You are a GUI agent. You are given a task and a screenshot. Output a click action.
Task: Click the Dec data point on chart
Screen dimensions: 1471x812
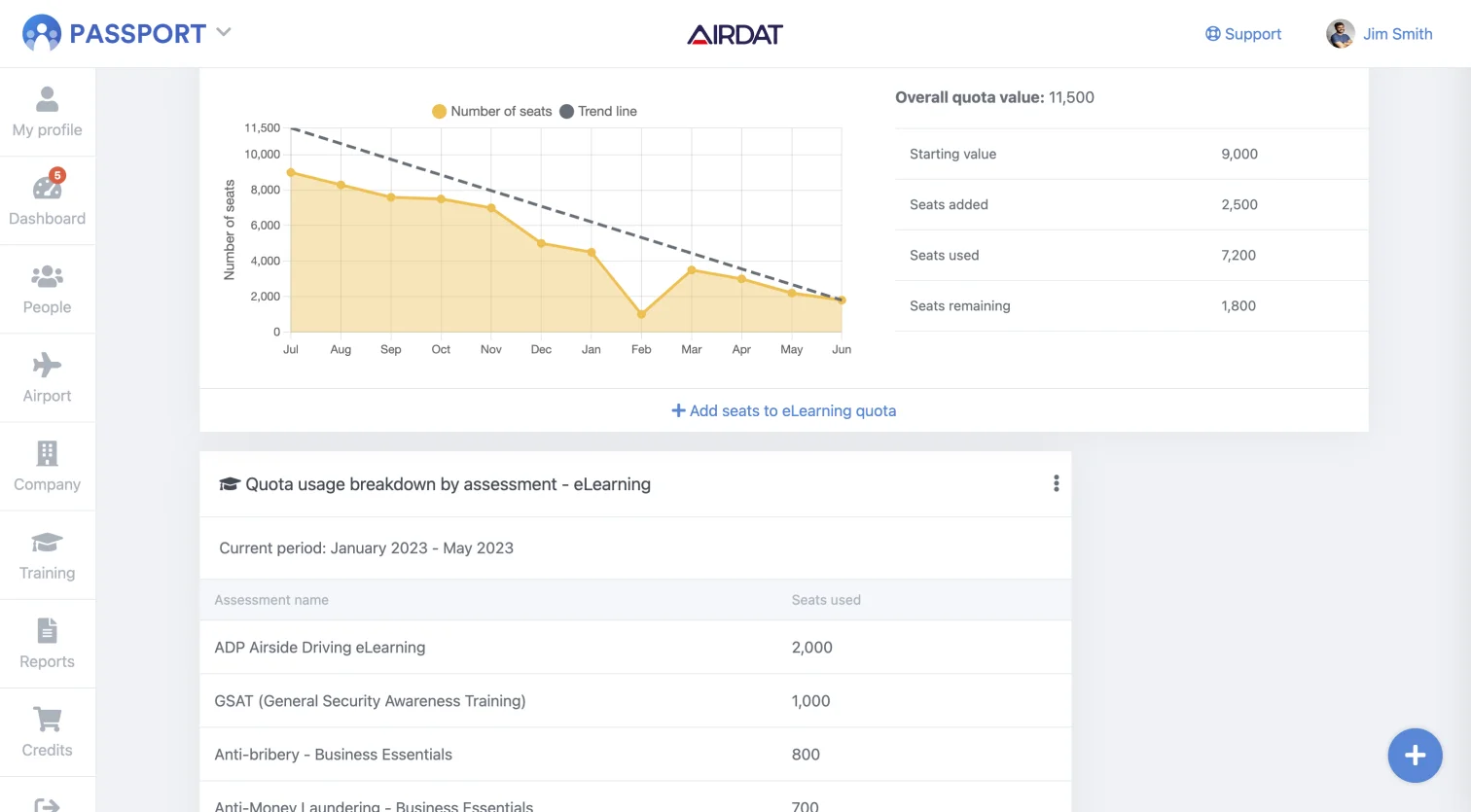click(x=541, y=243)
